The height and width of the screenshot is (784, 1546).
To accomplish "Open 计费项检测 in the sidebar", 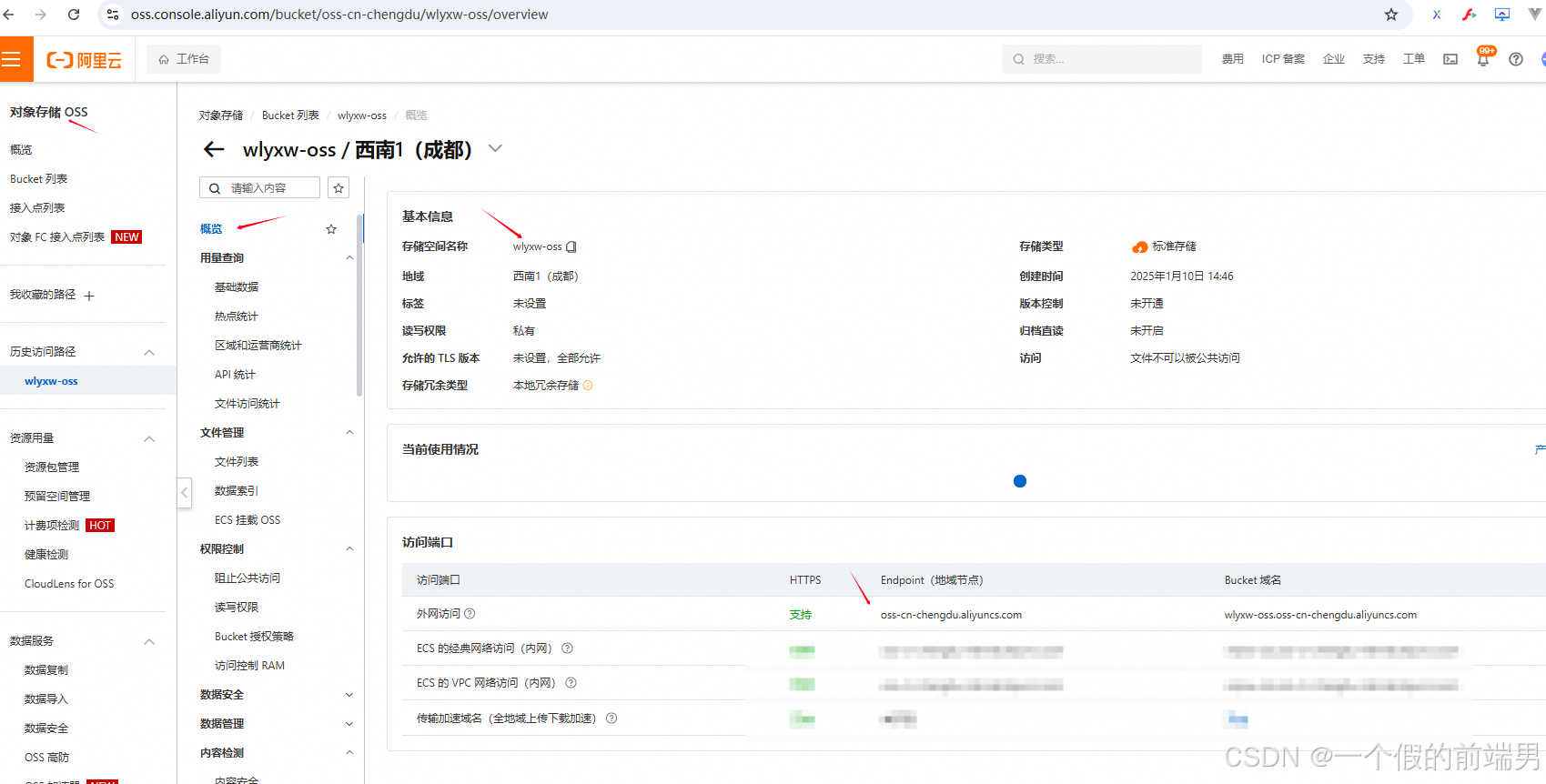I will pyautogui.click(x=52, y=526).
